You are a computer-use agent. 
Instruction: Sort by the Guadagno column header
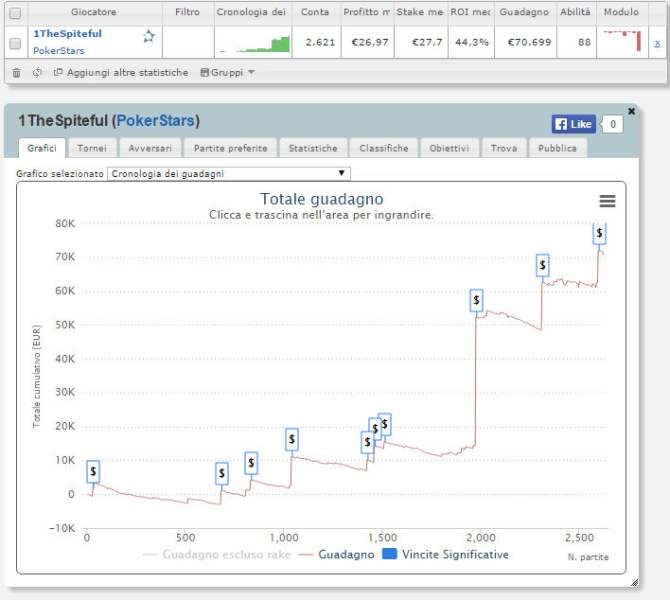[524, 12]
